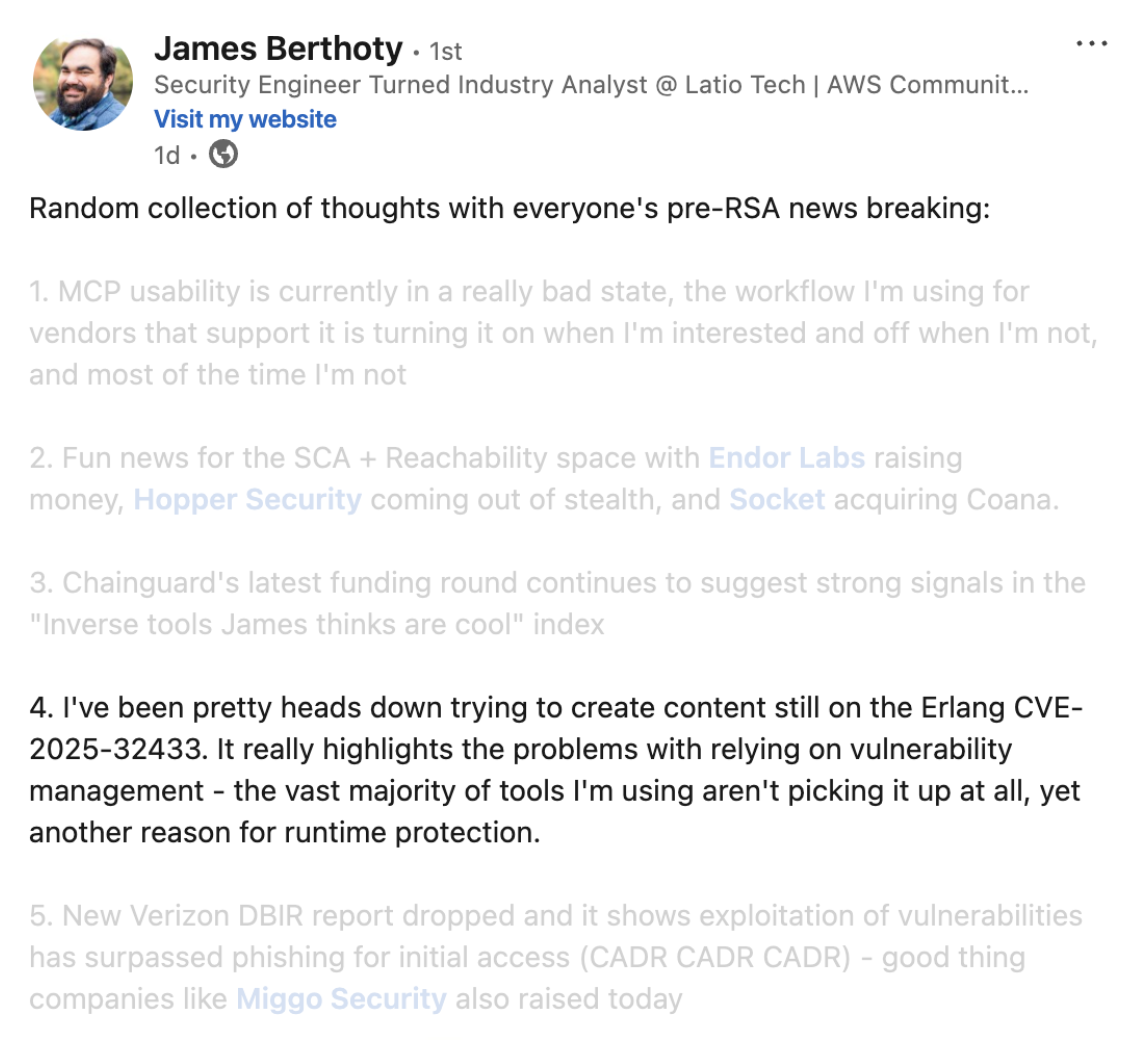1142x1046 pixels.
Task: Follow the Visit my website link
Action: click(245, 119)
